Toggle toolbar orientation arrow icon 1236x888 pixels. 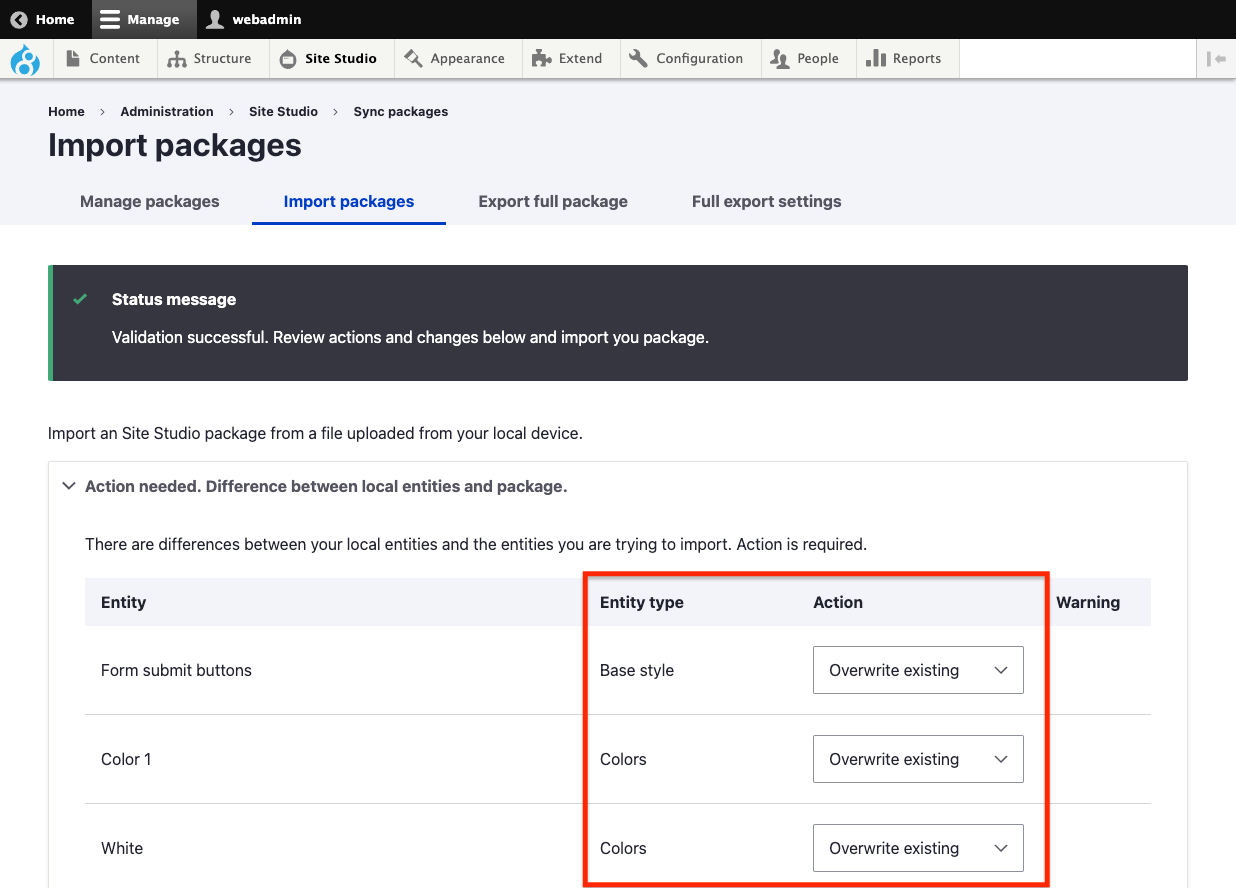coord(1216,59)
